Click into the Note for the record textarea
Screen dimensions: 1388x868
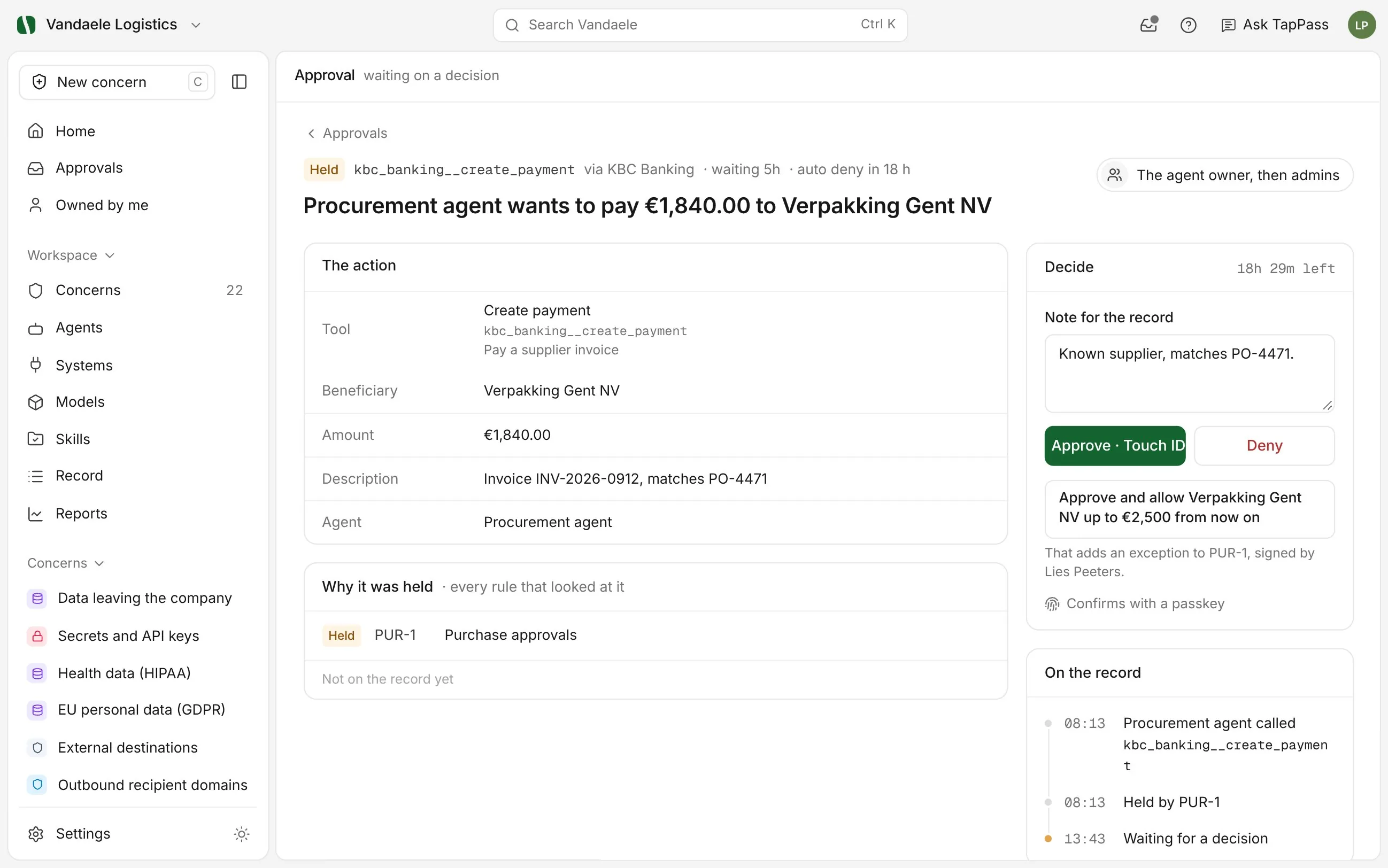click(1189, 373)
